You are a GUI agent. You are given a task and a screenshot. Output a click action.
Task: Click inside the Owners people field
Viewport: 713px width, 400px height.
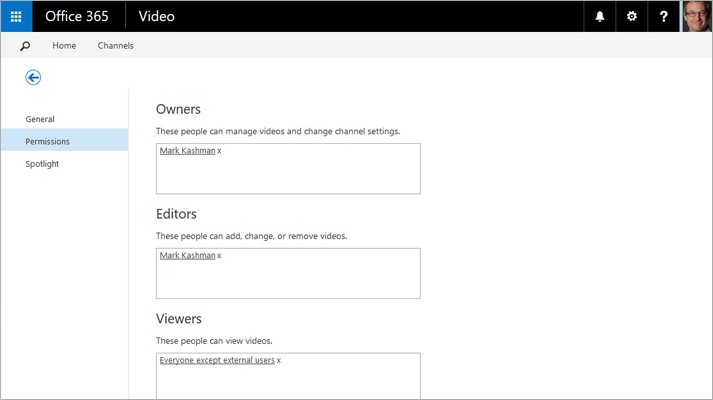pyautogui.click(x=288, y=169)
